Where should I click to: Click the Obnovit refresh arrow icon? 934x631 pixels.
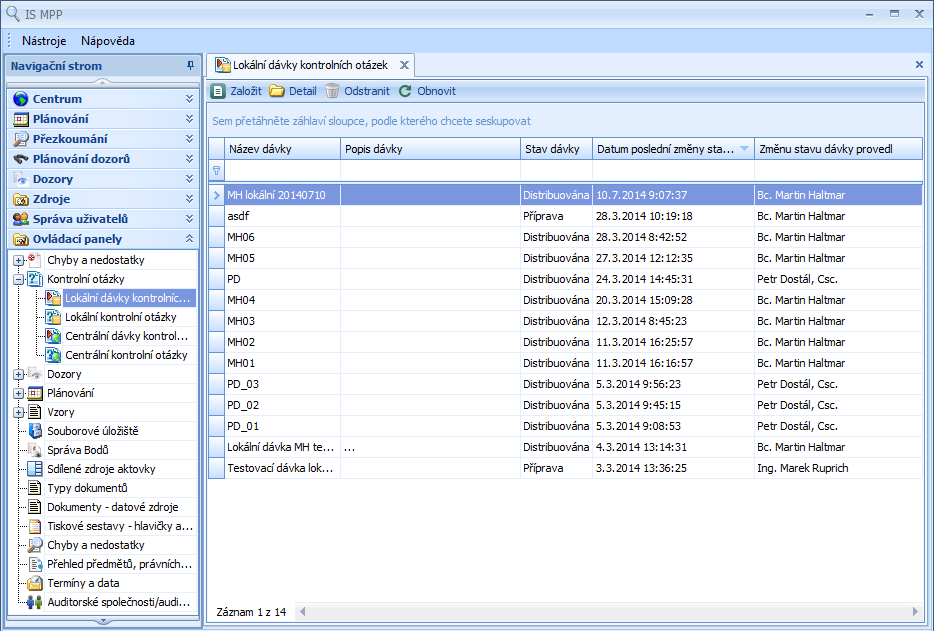point(405,91)
